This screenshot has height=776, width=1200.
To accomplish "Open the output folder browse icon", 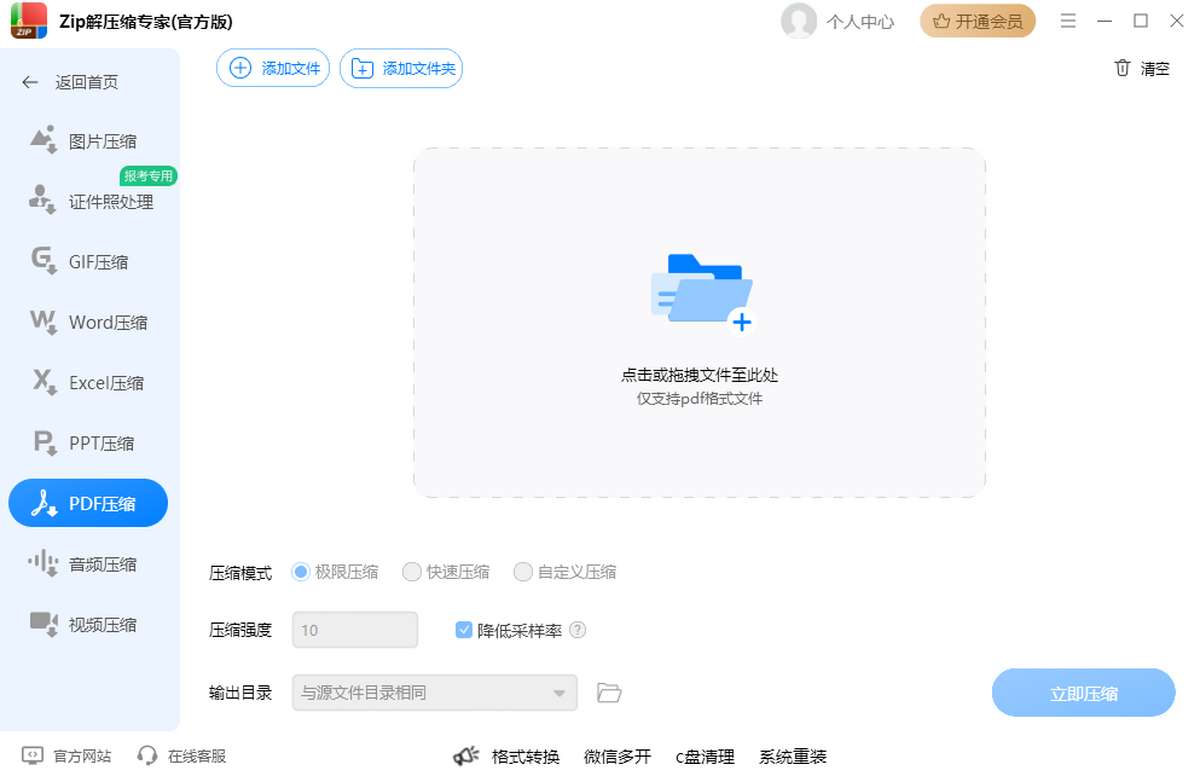I will [x=609, y=692].
